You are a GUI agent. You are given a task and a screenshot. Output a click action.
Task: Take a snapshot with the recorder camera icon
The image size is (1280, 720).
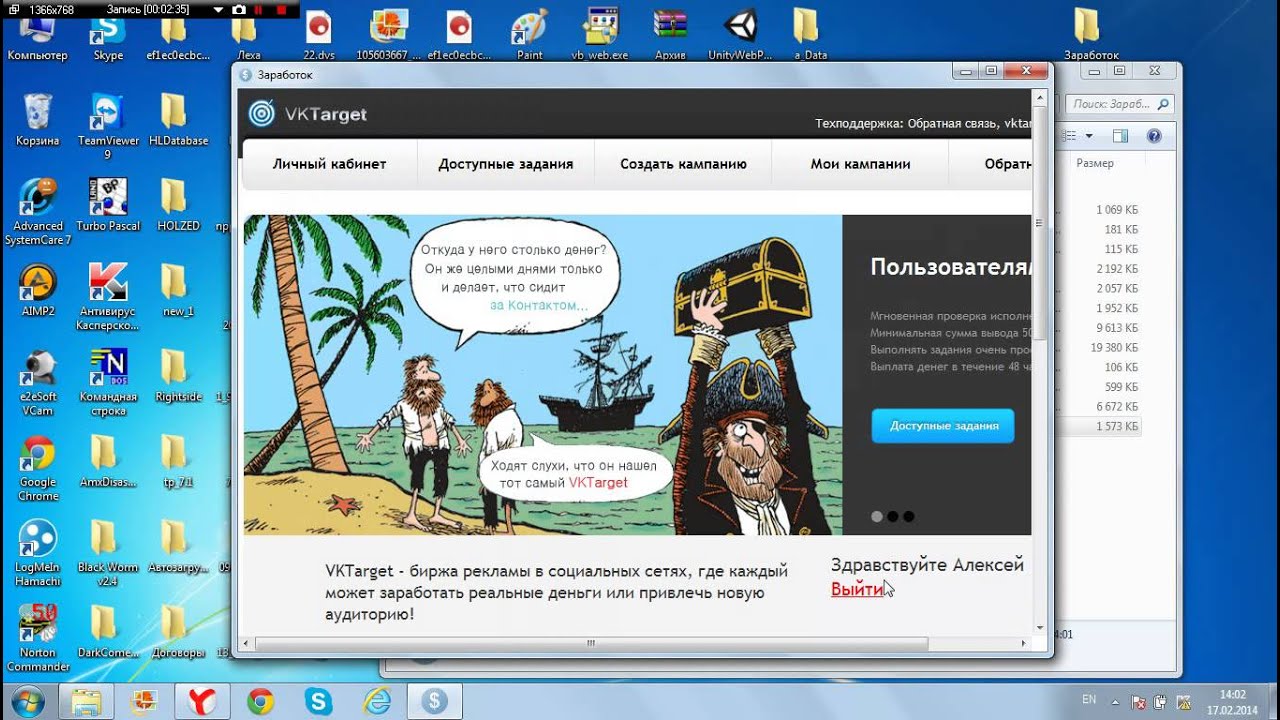point(239,9)
